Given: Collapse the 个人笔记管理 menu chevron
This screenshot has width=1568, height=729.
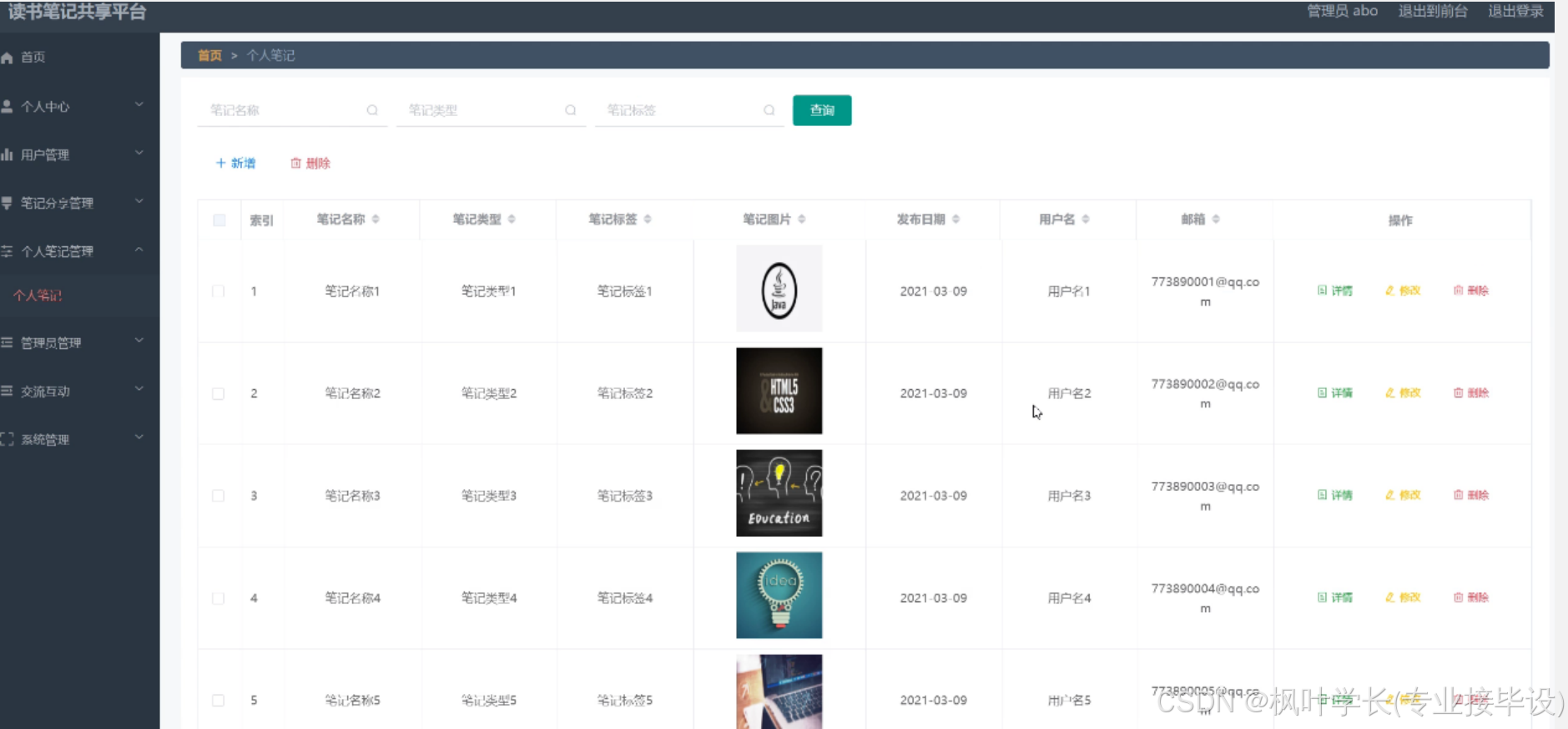Looking at the screenshot, I should pos(139,250).
